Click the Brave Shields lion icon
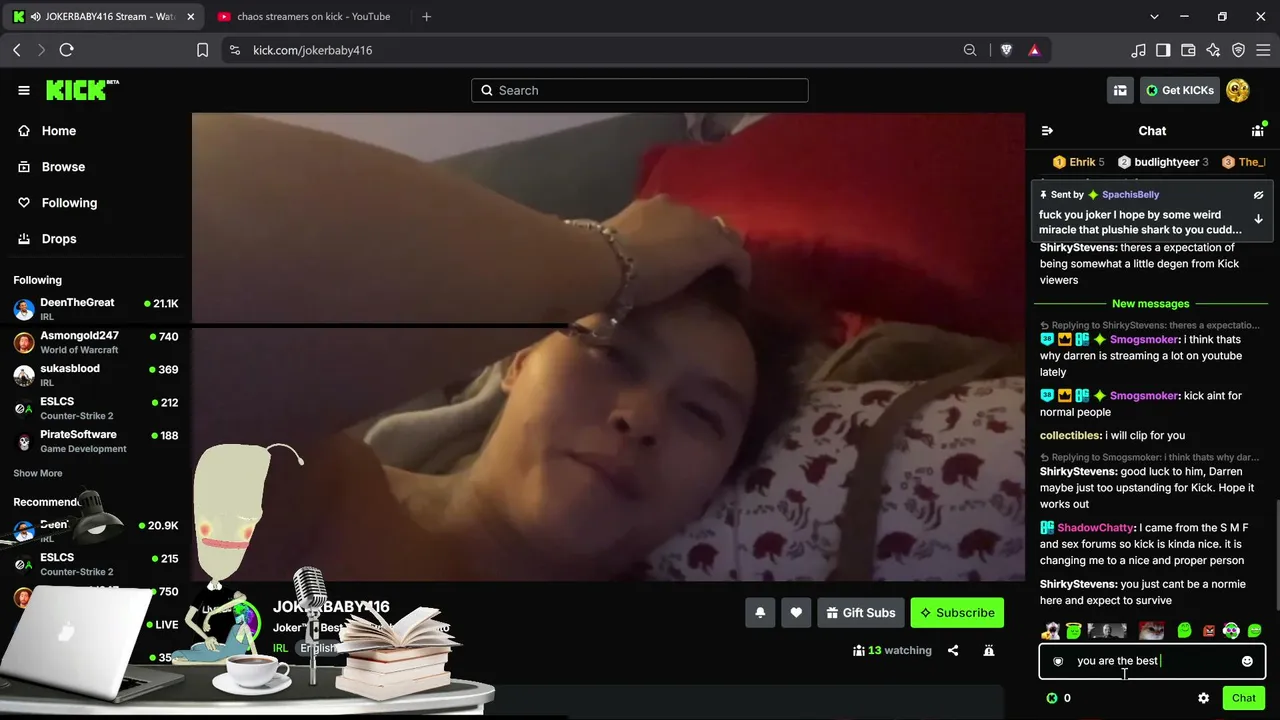1280x720 pixels. coord(1006,50)
